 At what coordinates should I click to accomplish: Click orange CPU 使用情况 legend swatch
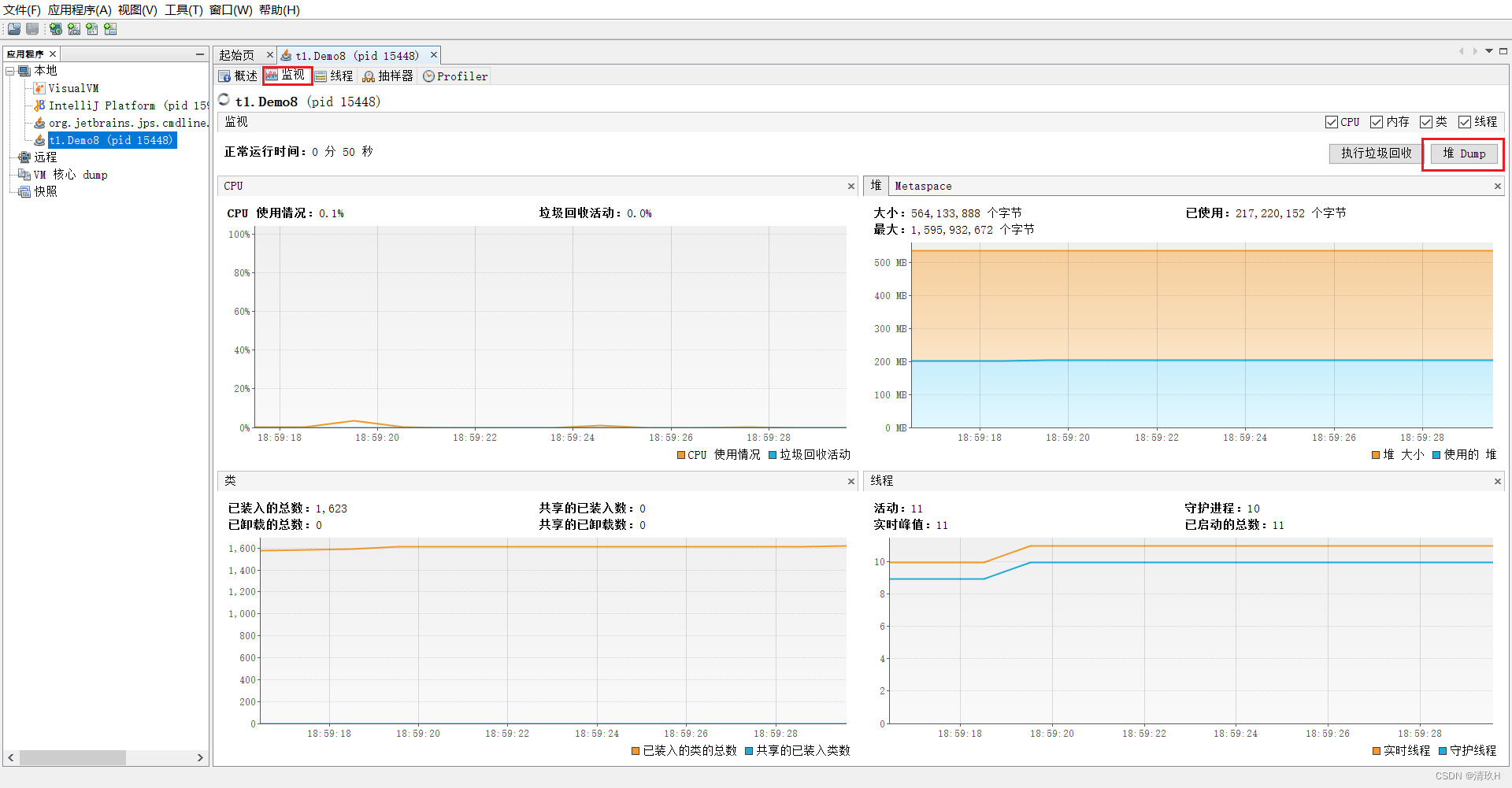pos(681,455)
